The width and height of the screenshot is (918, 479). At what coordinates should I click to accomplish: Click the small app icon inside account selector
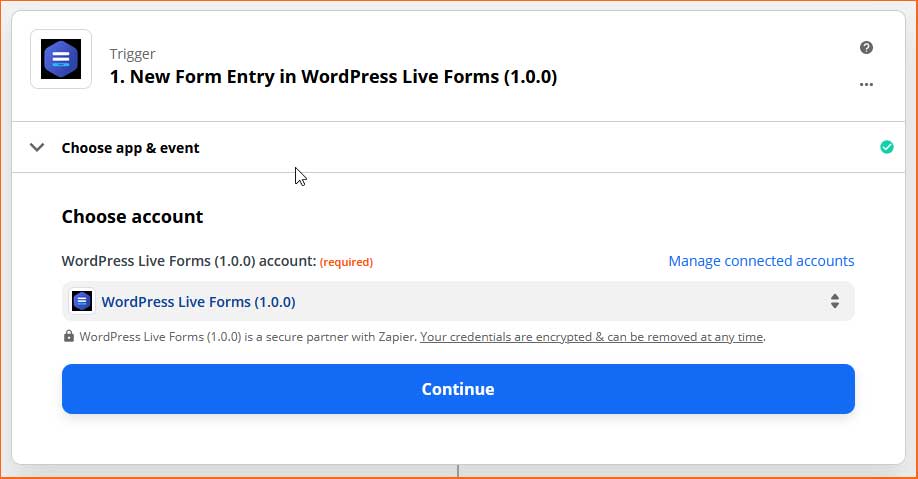[x=82, y=302]
